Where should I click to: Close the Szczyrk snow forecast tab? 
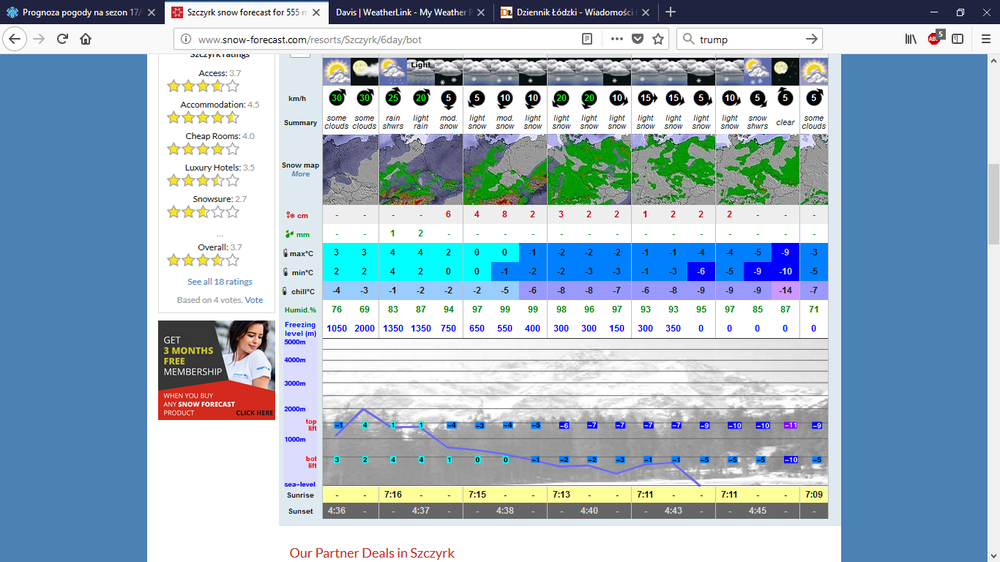tap(316, 12)
